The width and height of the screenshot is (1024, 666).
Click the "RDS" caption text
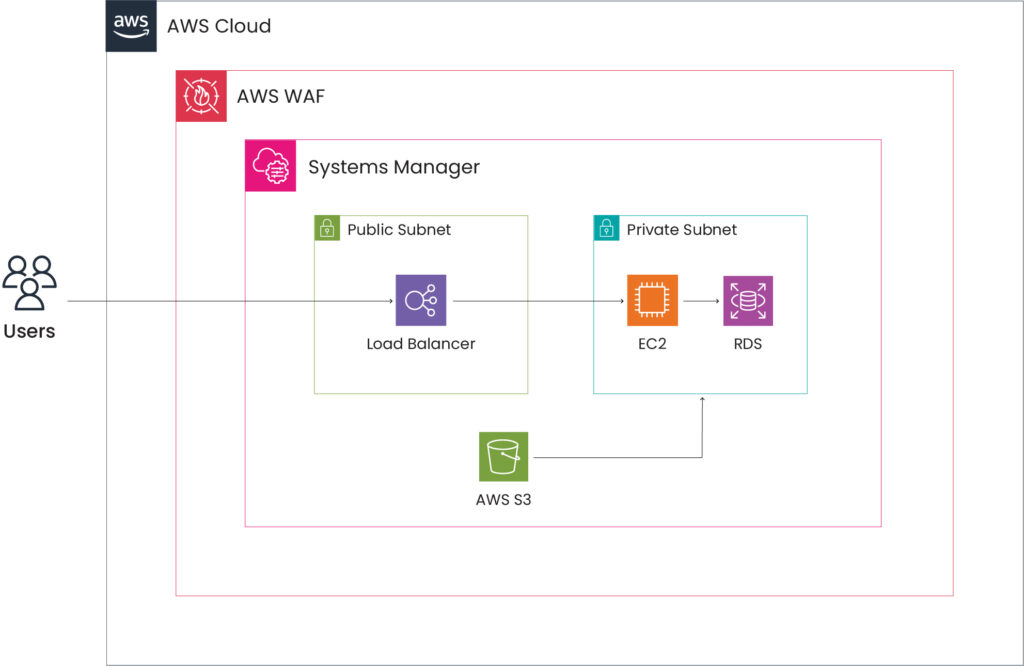tap(748, 344)
